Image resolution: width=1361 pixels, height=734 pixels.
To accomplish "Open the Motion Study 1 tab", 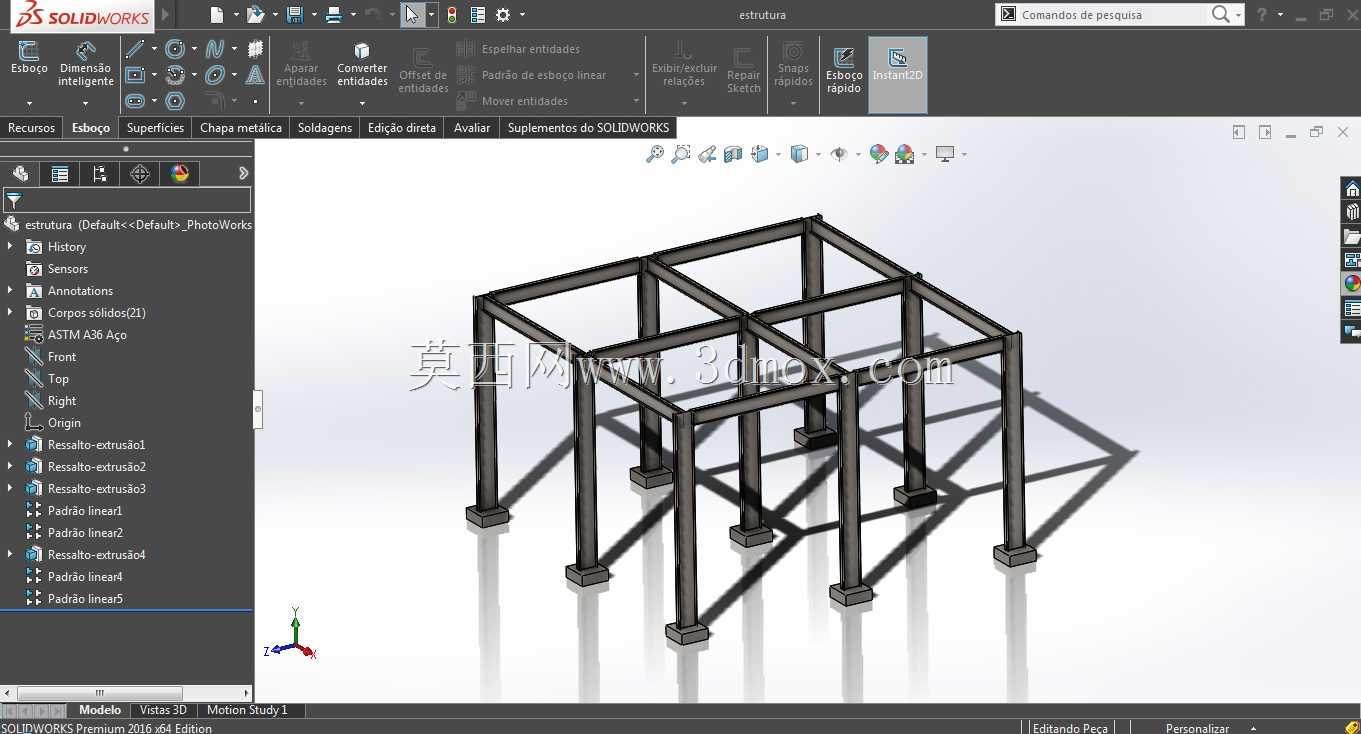I will [247, 710].
